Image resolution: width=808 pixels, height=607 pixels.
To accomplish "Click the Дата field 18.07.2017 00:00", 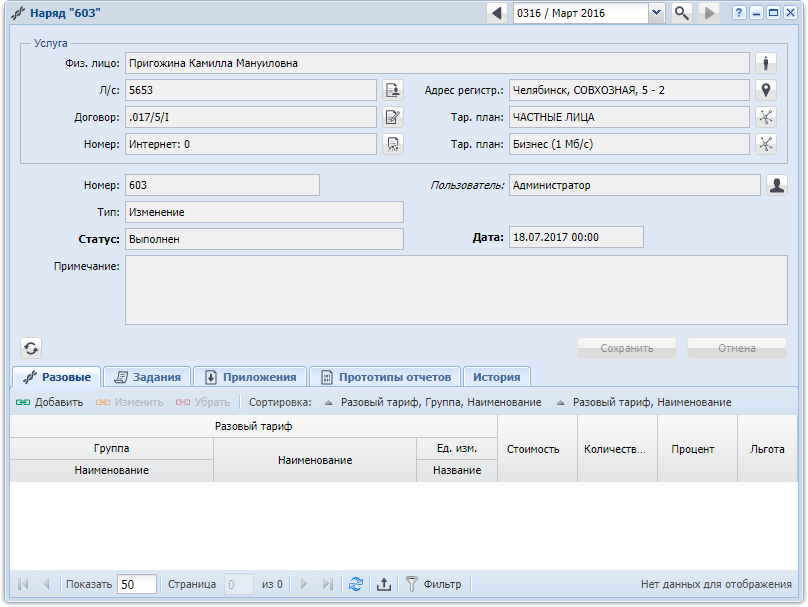I will [x=576, y=237].
